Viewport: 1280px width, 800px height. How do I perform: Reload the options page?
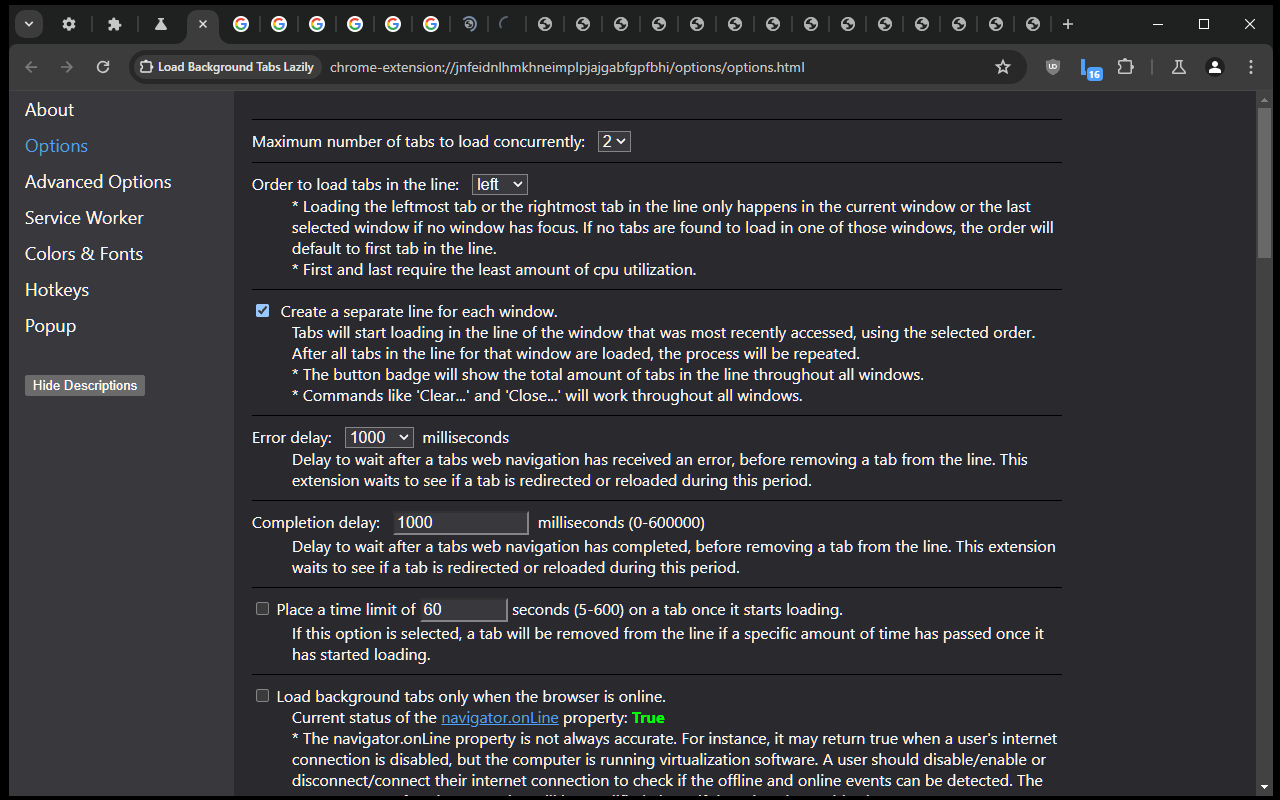click(103, 67)
